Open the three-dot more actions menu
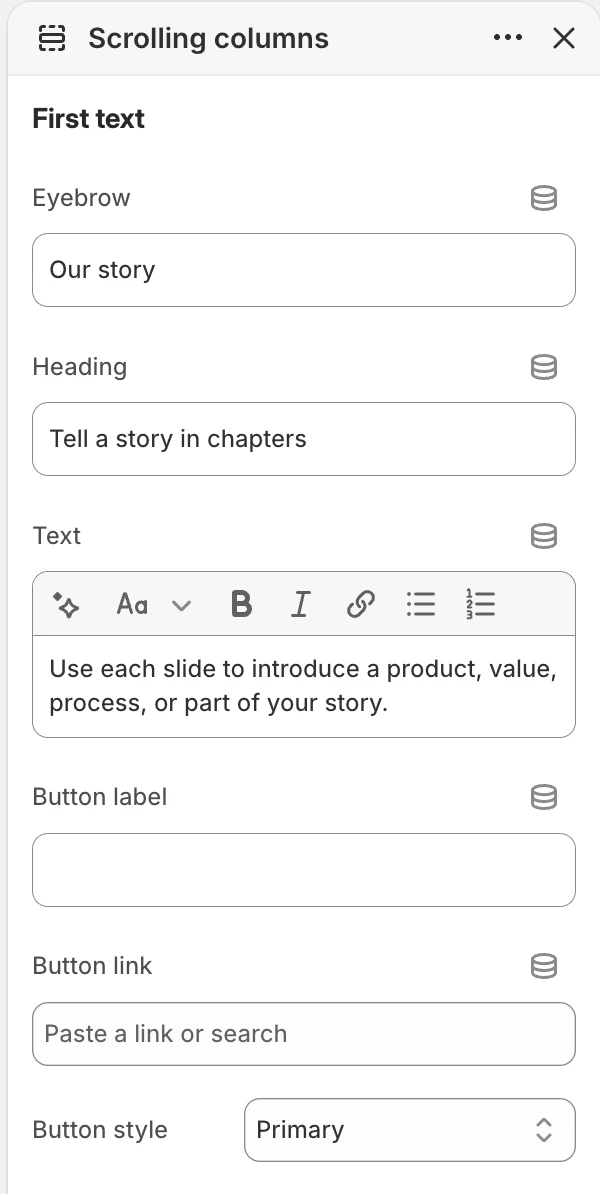 click(508, 37)
